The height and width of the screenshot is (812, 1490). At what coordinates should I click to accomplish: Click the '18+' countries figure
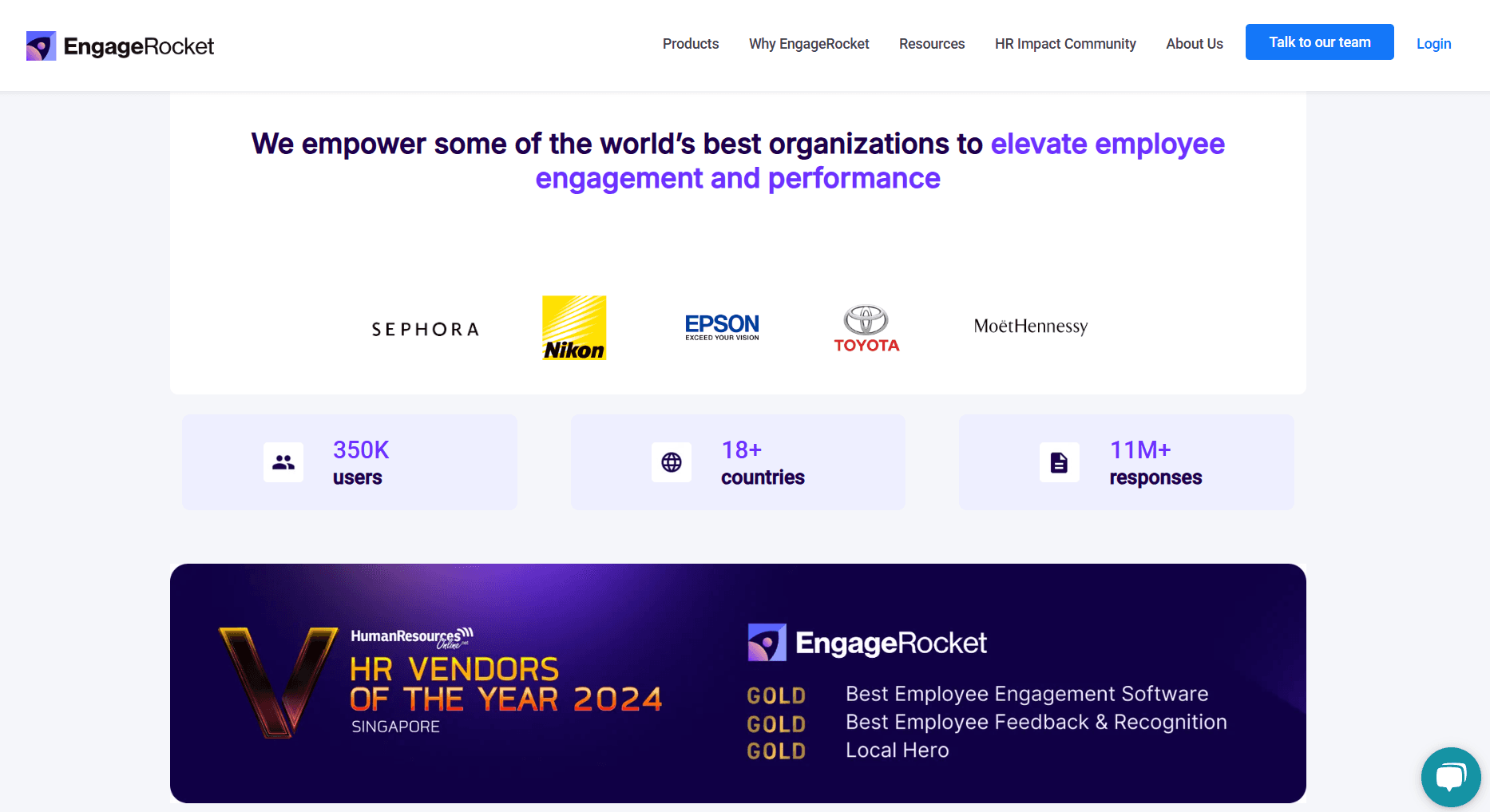pyautogui.click(x=742, y=450)
